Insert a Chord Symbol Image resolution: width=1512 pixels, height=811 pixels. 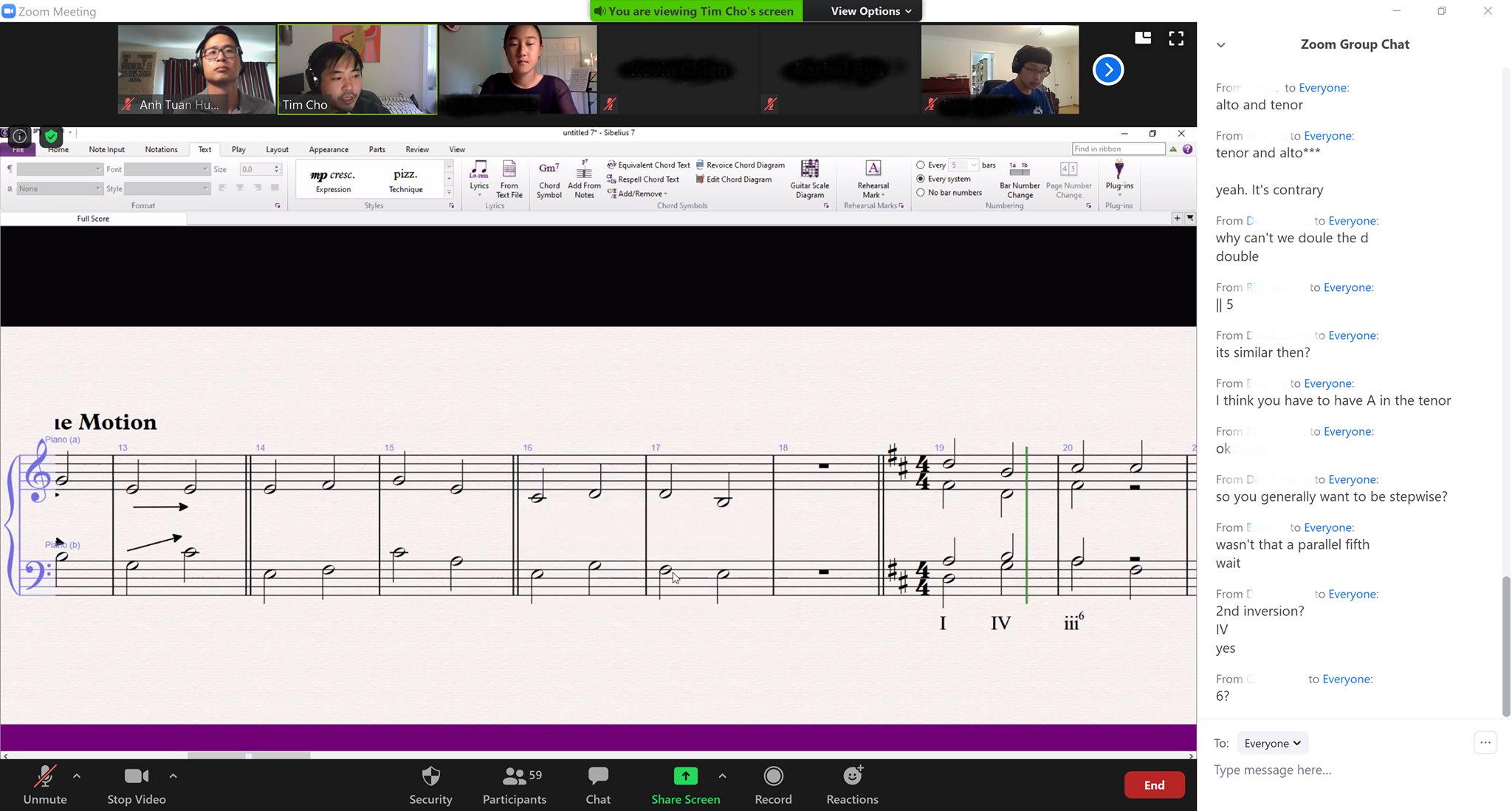(x=549, y=179)
